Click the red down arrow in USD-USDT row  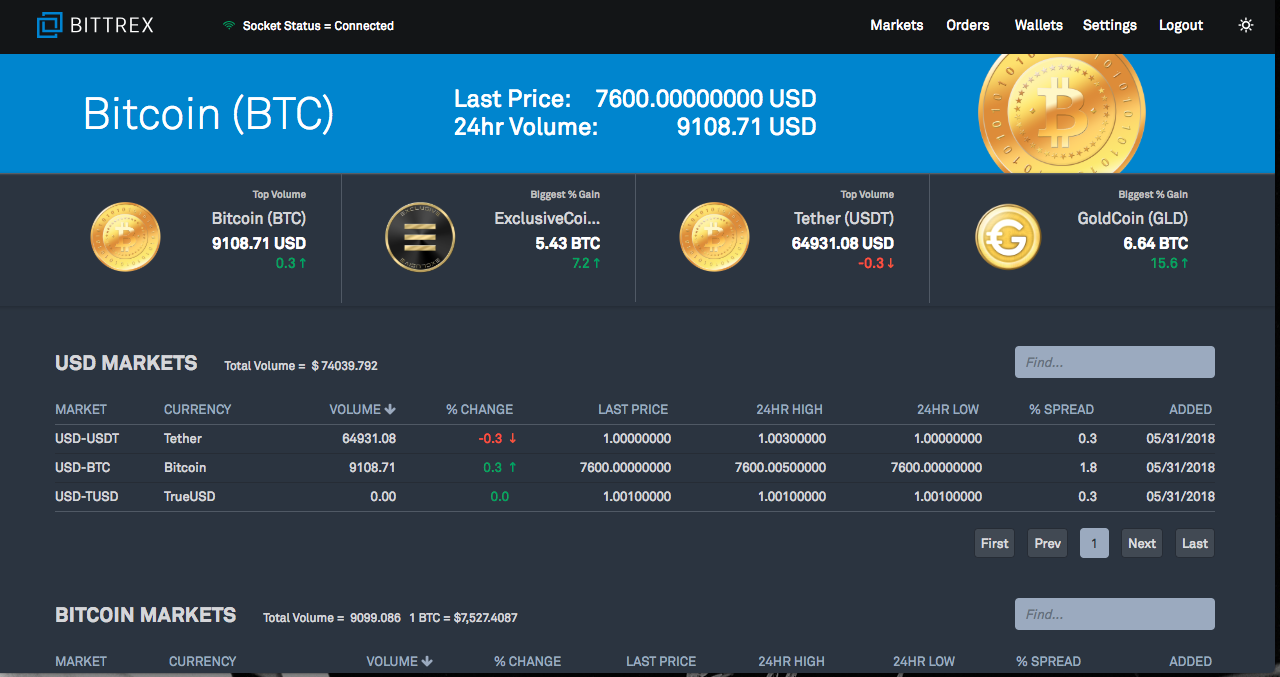click(x=513, y=439)
